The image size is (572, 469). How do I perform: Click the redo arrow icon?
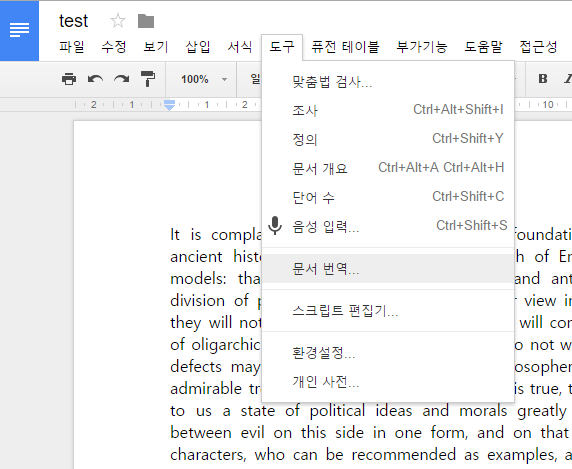pos(121,79)
